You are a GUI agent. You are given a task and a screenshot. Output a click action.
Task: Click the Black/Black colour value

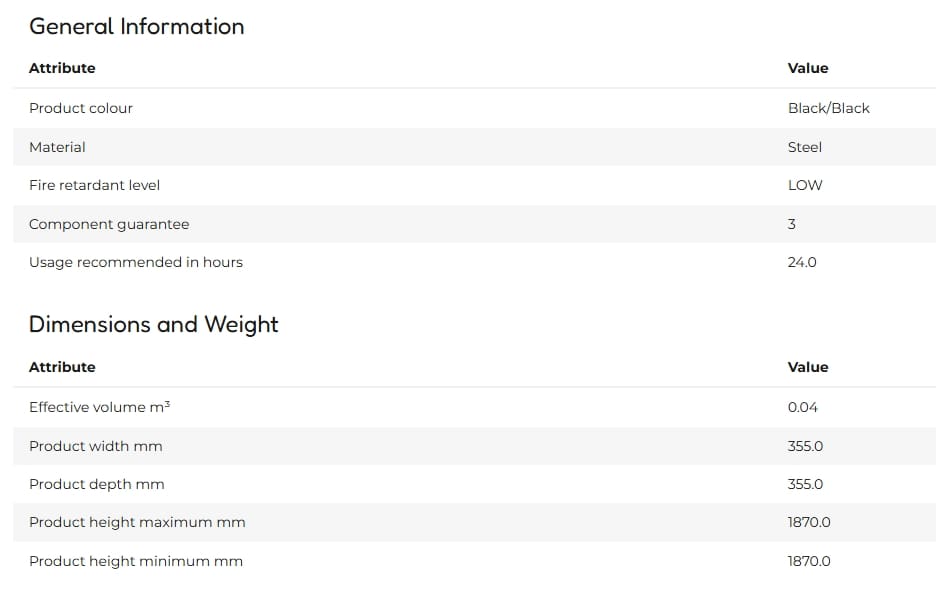[829, 108]
